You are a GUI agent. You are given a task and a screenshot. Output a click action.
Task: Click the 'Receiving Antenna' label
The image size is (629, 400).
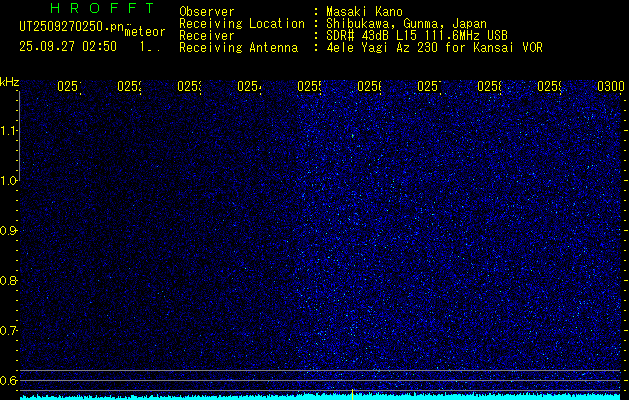coord(238,48)
